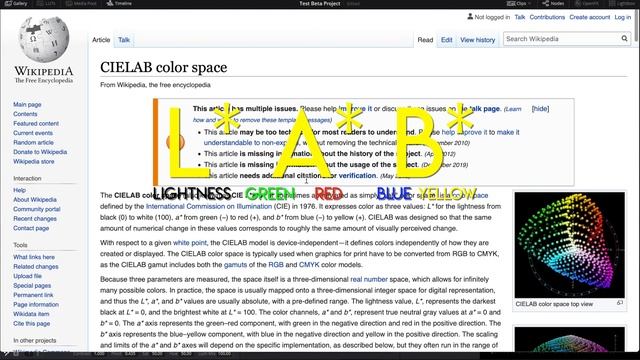This screenshot has width=640, height=360.
Task: Open Random article link
Action: (33, 142)
